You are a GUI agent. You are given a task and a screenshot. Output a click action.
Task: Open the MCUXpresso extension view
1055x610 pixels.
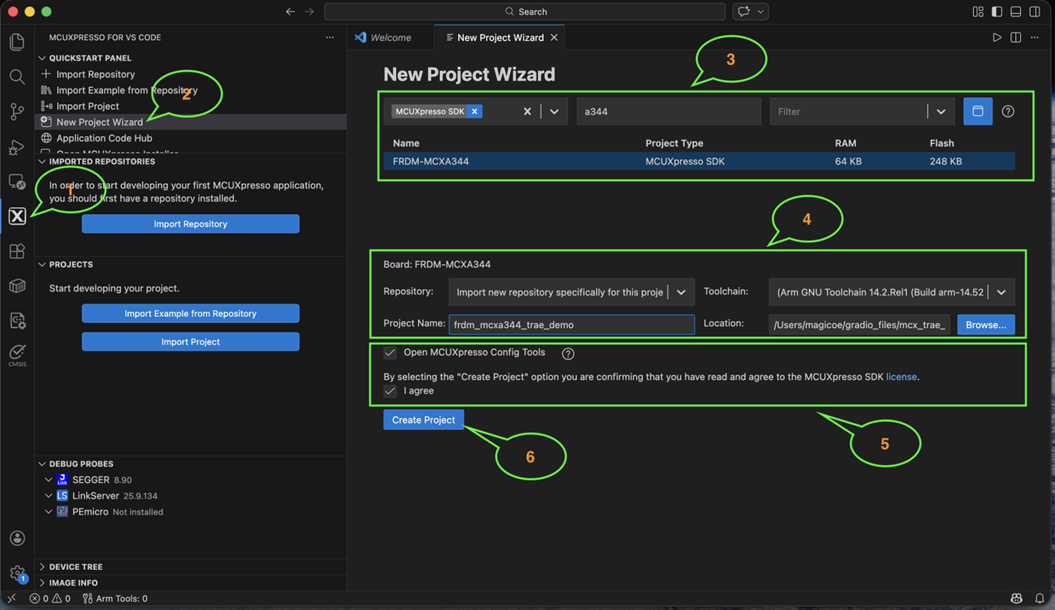(17, 216)
